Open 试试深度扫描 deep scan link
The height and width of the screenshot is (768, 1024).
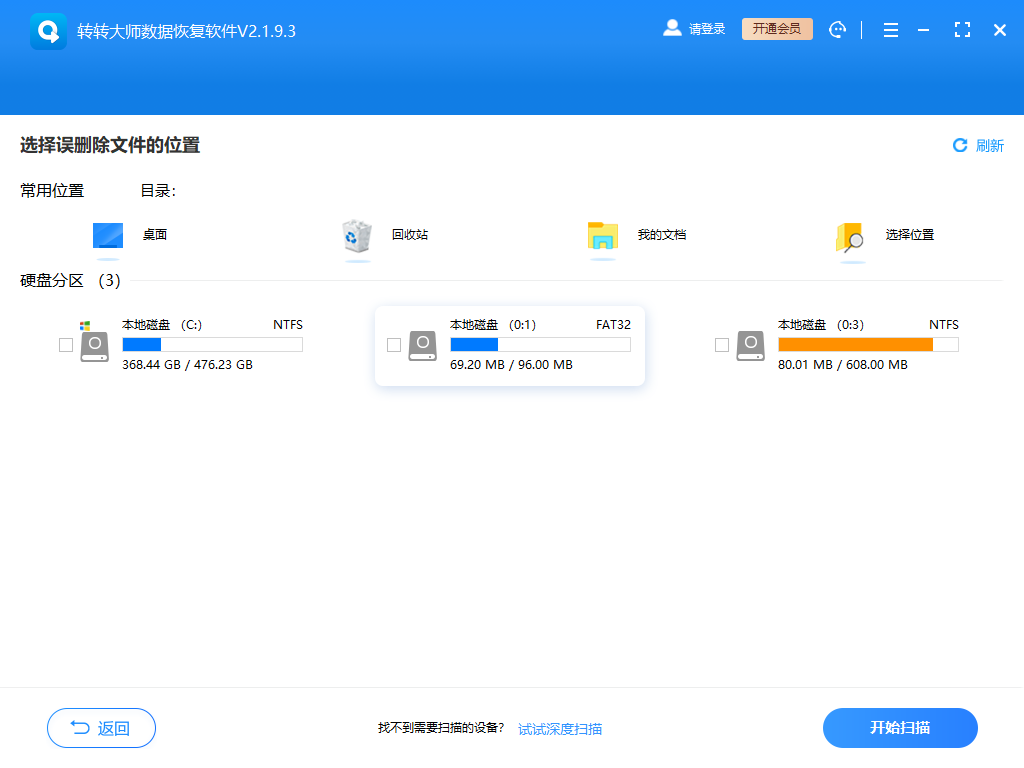click(x=559, y=728)
